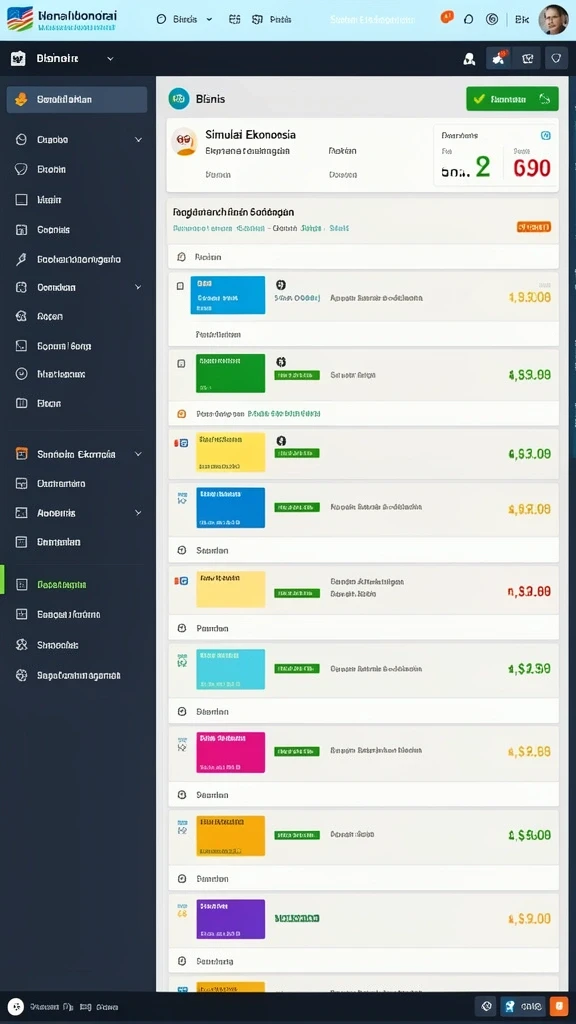Expand the Simulasi Ekonomia sidebar section chevron

tap(138, 454)
